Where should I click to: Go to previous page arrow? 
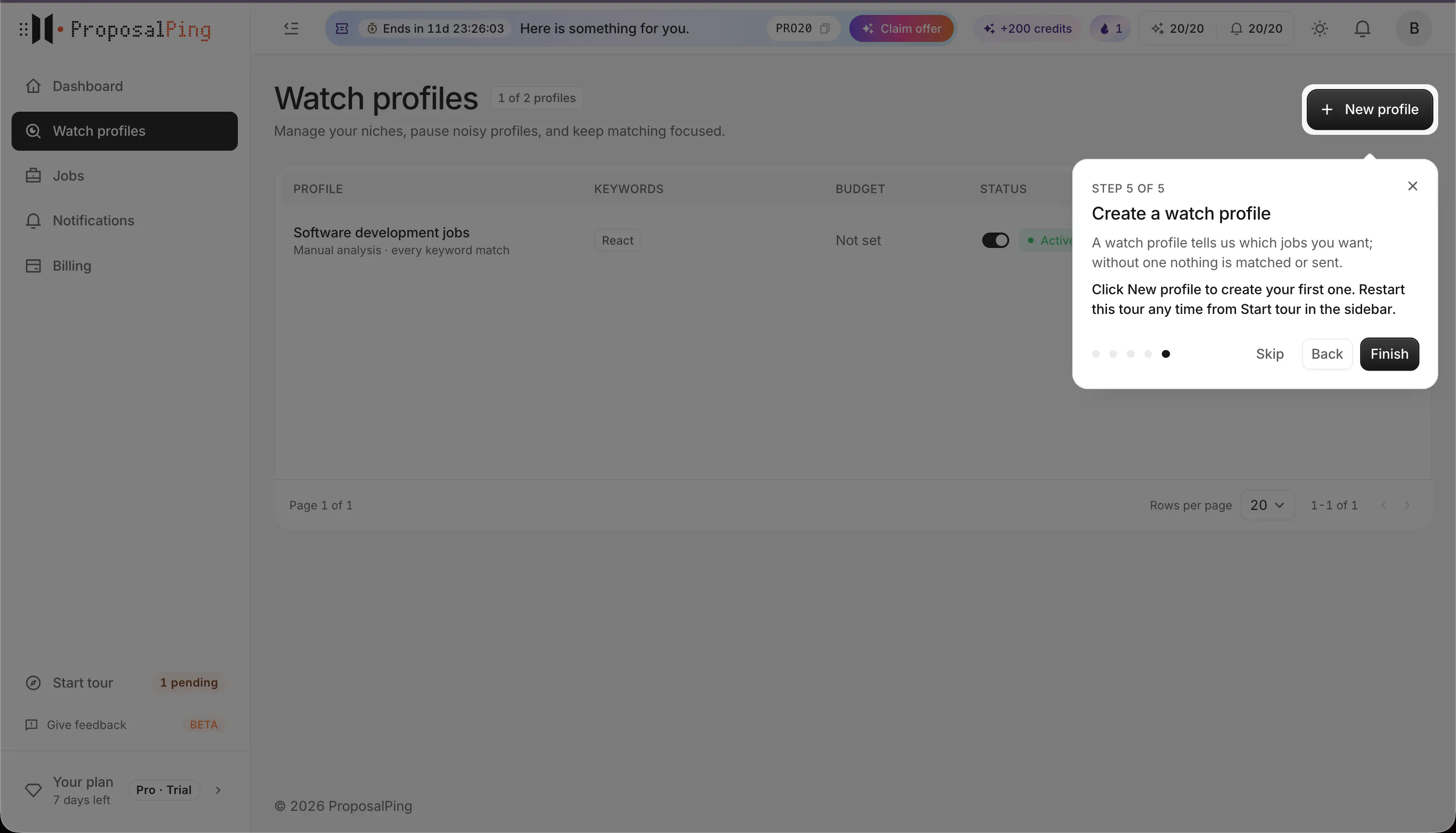pos(1383,505)
